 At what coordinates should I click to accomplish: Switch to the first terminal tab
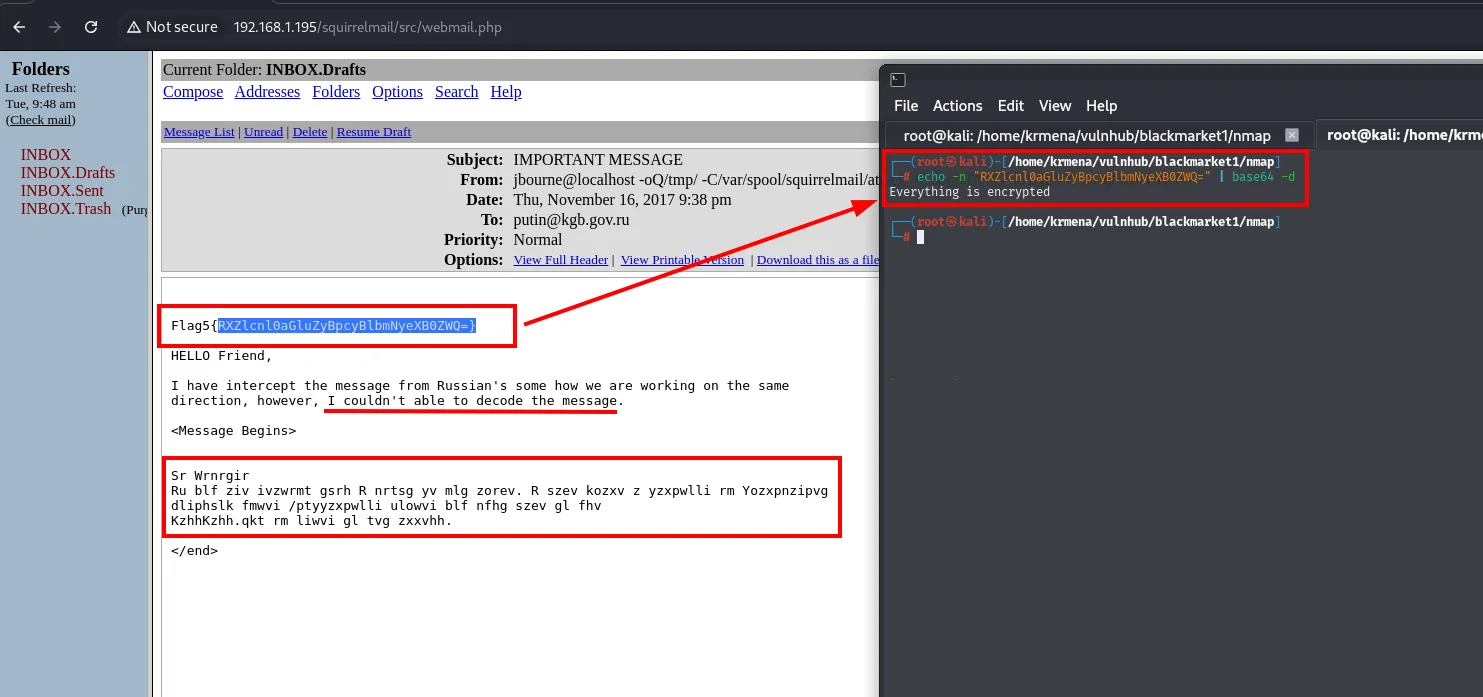pos(1087,135)
